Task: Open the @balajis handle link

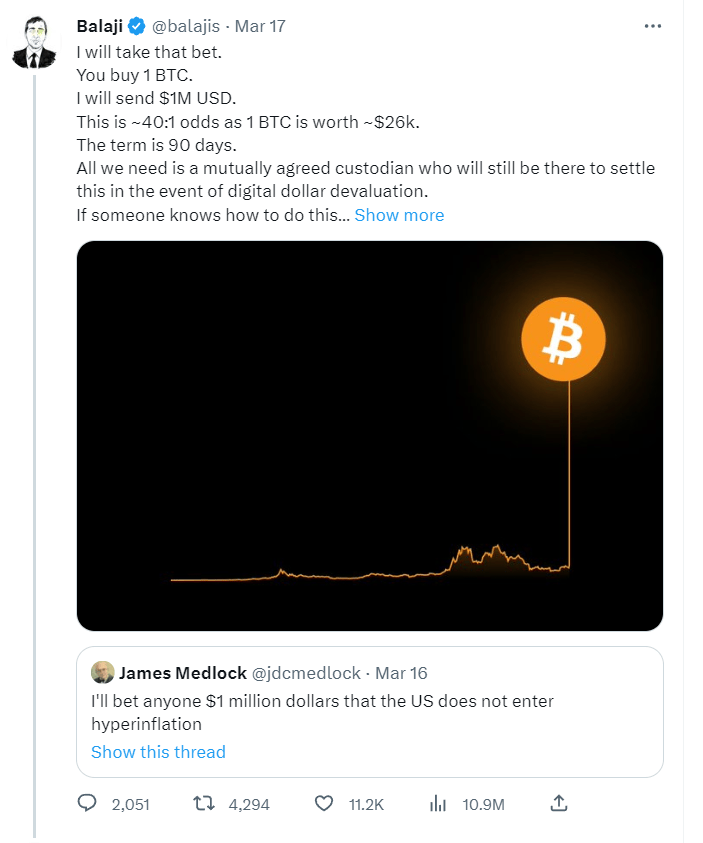Action: (187, 25)
